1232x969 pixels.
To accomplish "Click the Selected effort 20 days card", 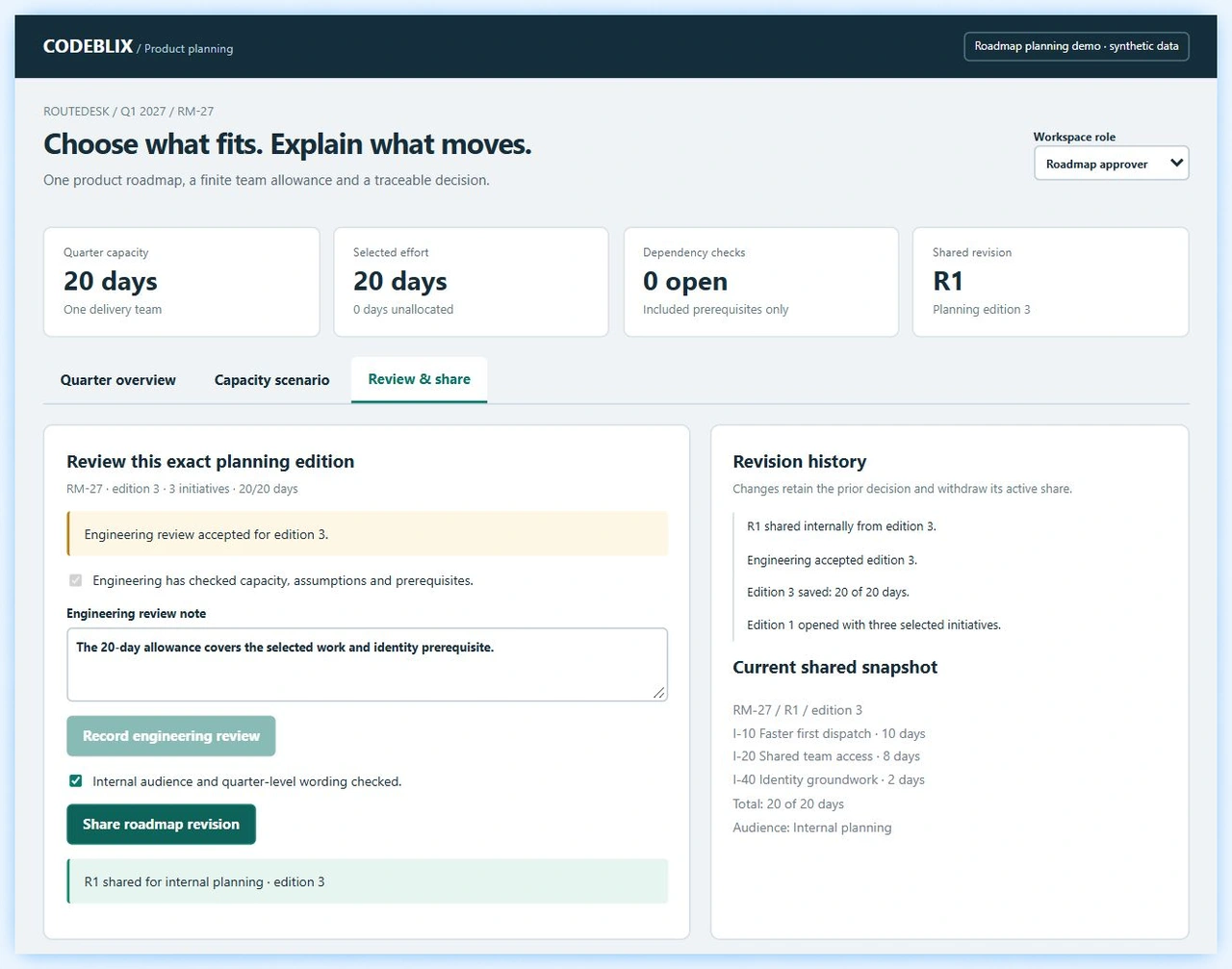I will (x=471, y=282).
